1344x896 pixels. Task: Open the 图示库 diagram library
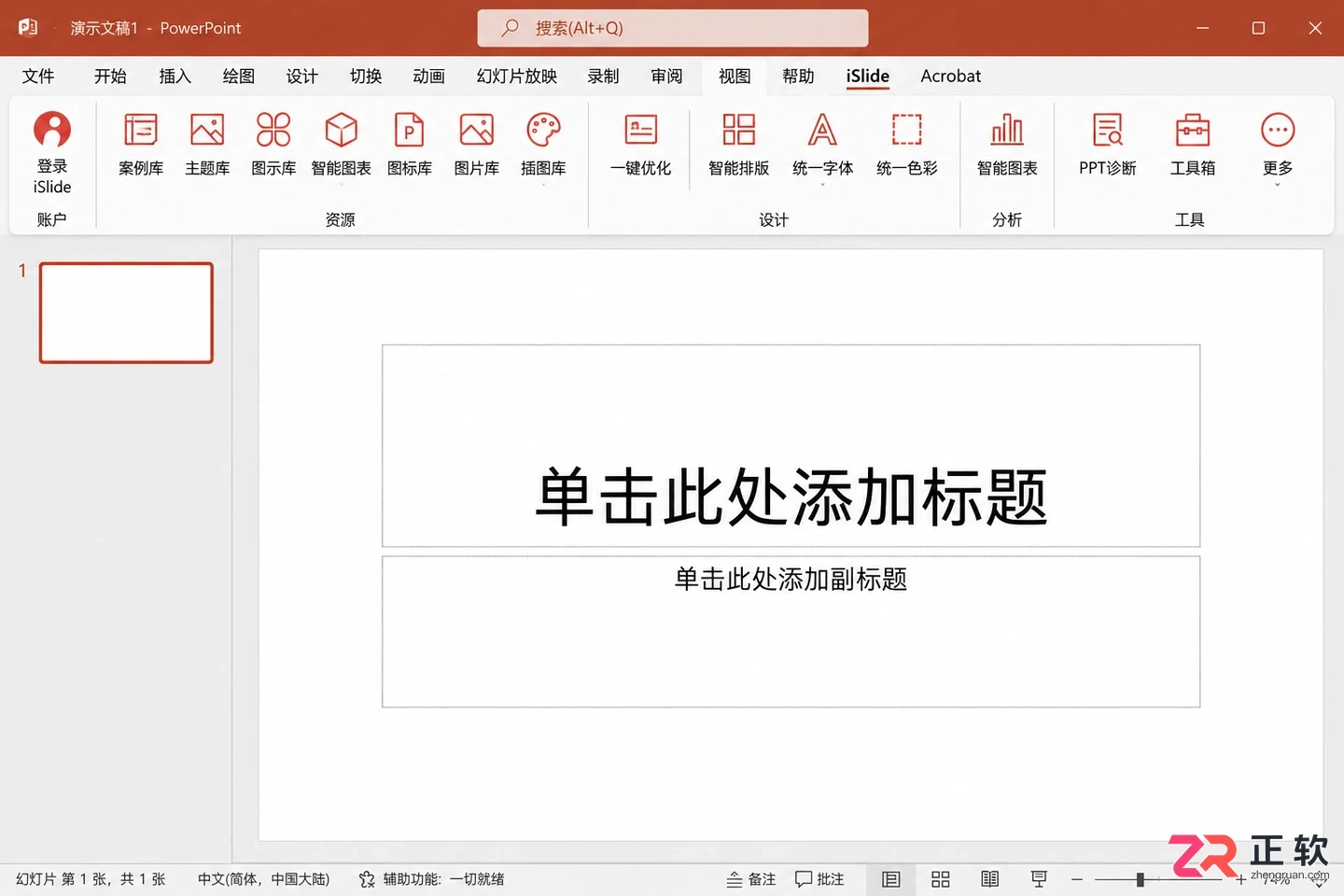tap(273, 145)
